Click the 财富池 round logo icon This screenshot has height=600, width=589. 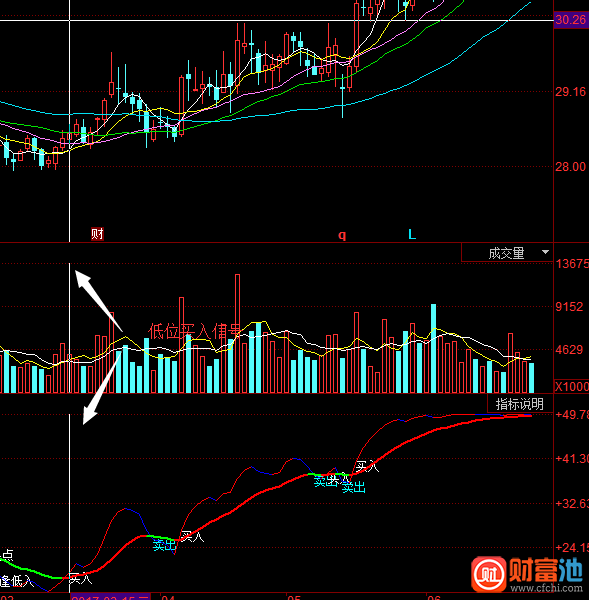tap(489, 574)
